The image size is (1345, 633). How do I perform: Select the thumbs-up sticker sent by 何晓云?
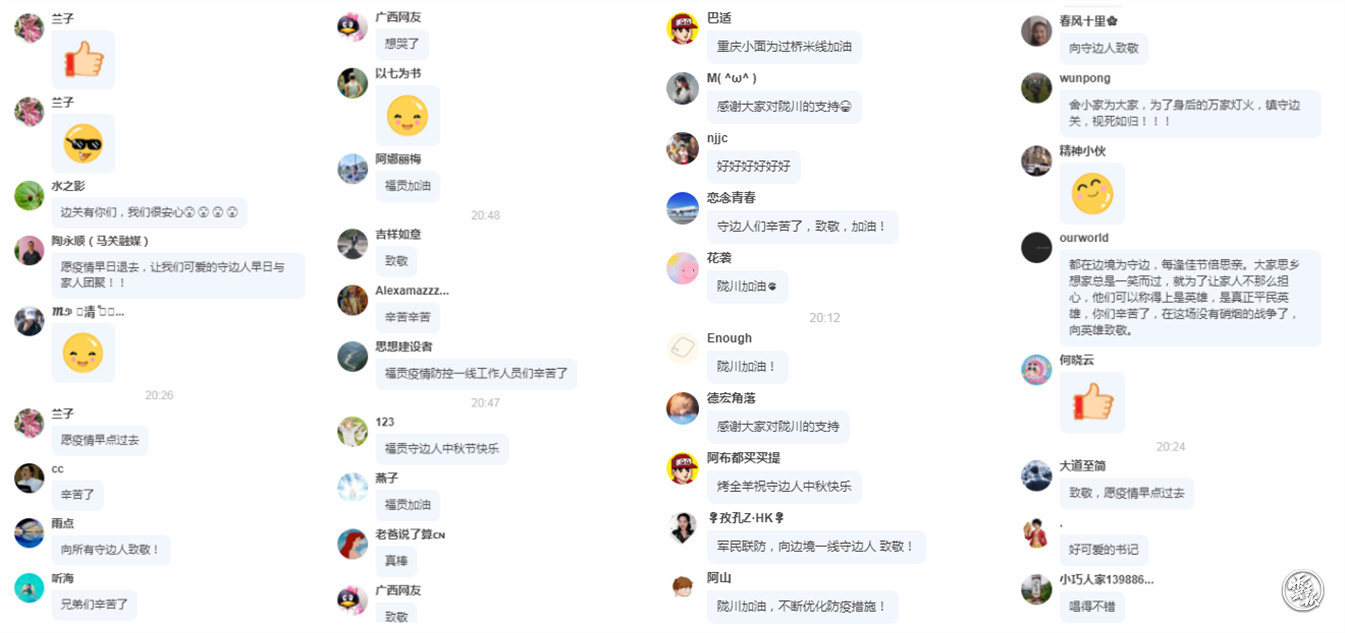[x=1092, y=403]
